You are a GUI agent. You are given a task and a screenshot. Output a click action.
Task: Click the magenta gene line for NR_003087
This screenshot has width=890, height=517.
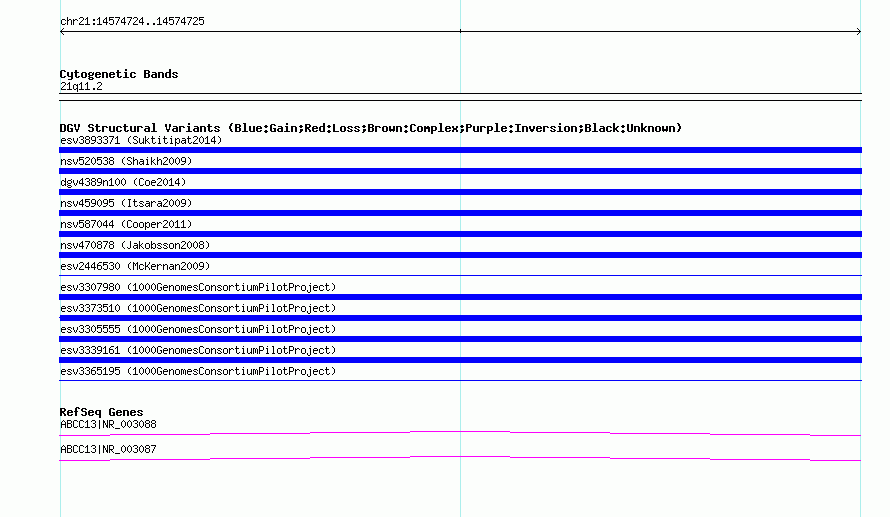[x=460, y=458]
